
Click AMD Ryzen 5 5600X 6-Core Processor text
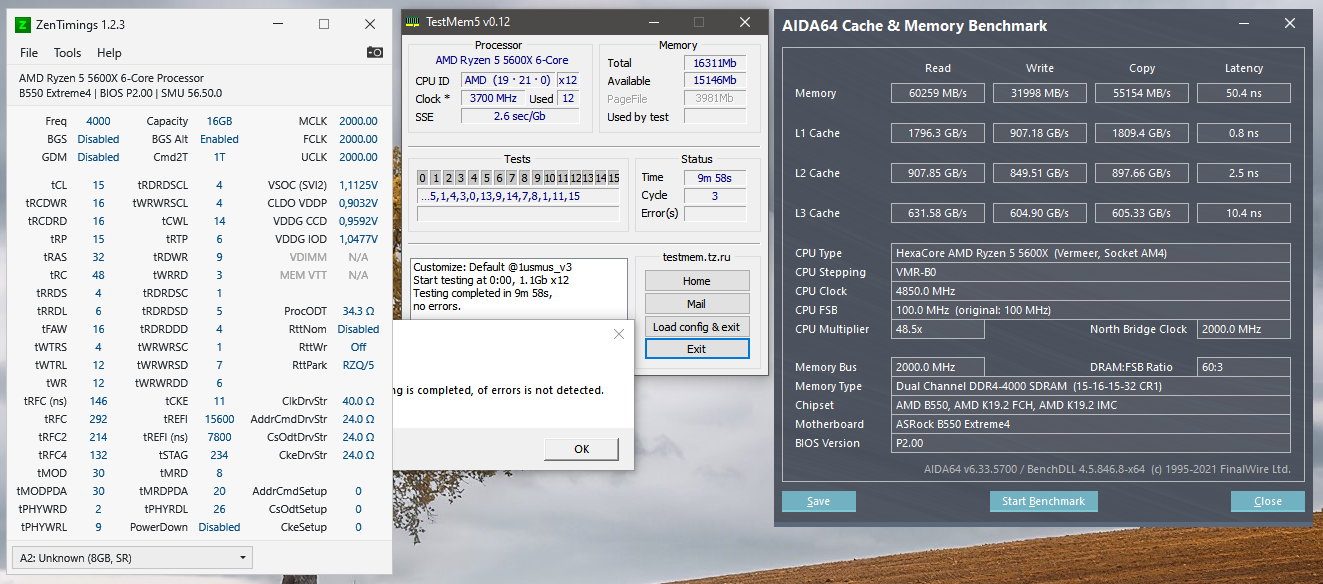(111, 78)
